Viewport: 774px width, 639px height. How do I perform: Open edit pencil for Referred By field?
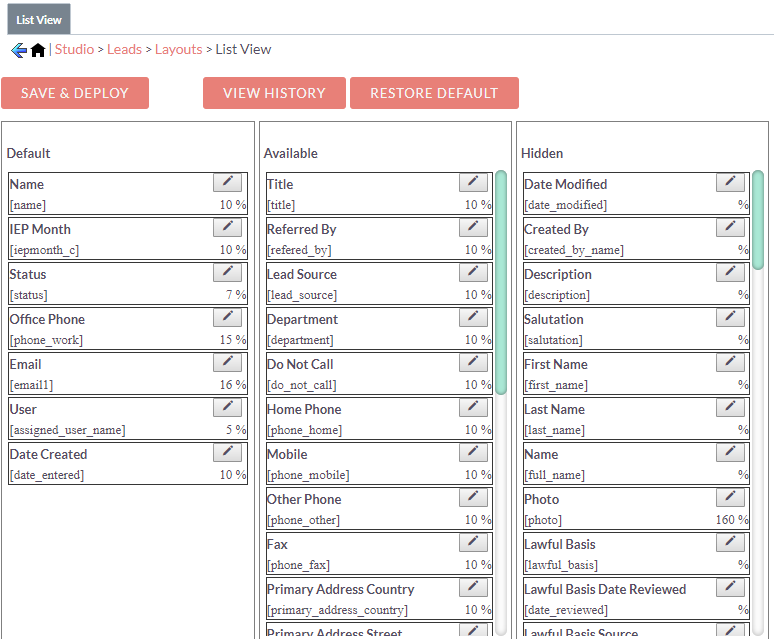[x=473, y=227]
